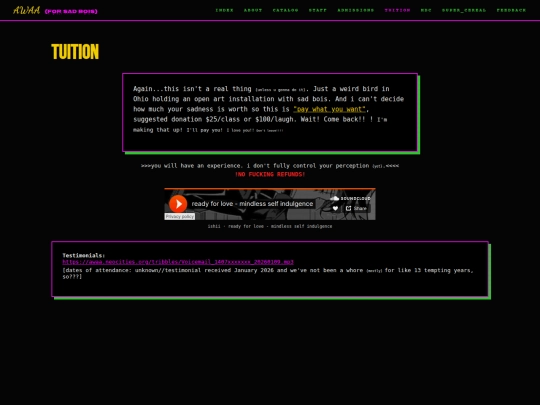This screenshot has height=405, width=540.
Task: Click the caption link "ready for love - mindless self indulgence"
Action: [280, 226]
